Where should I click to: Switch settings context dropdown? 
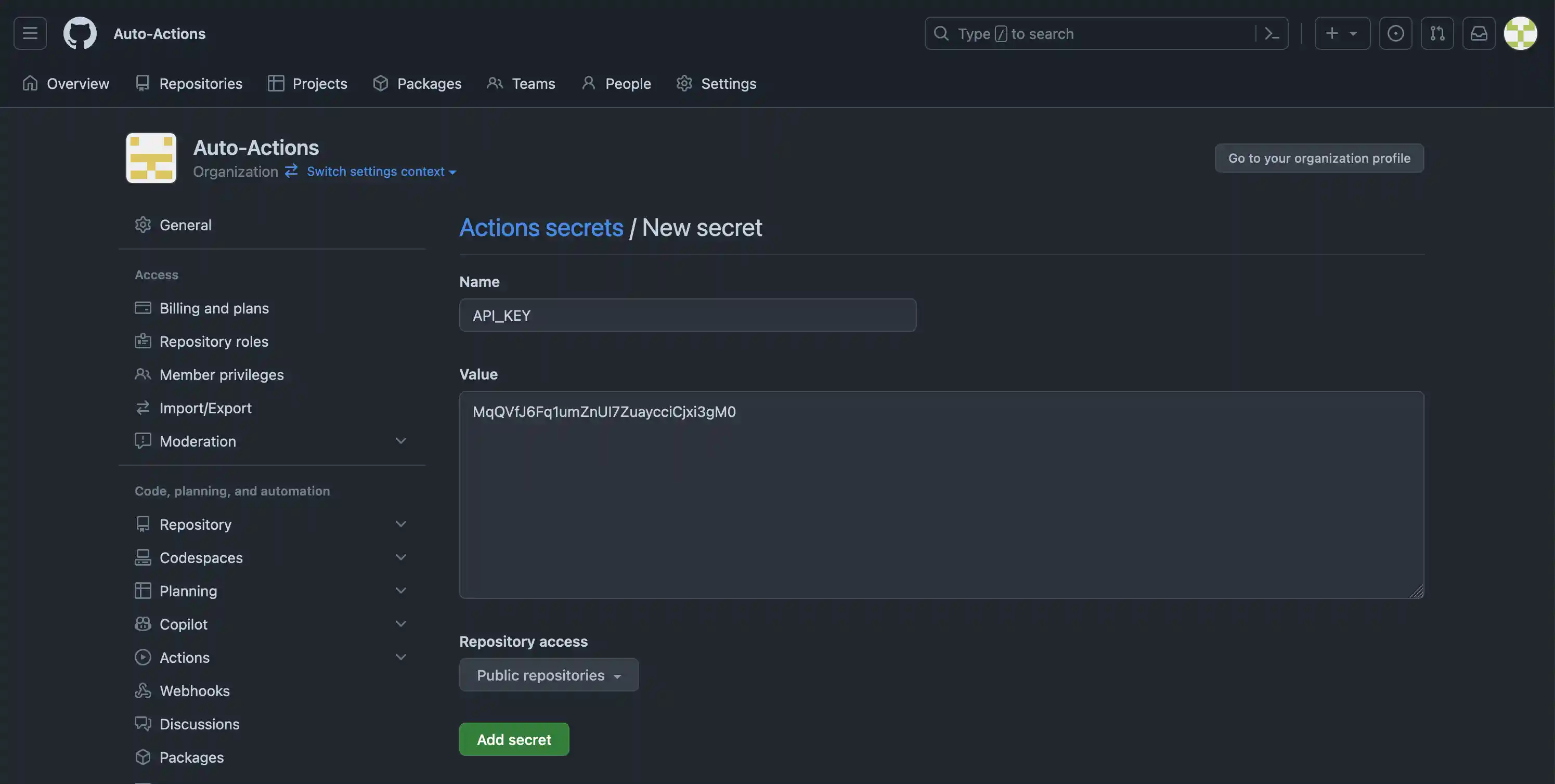point(380,172)
